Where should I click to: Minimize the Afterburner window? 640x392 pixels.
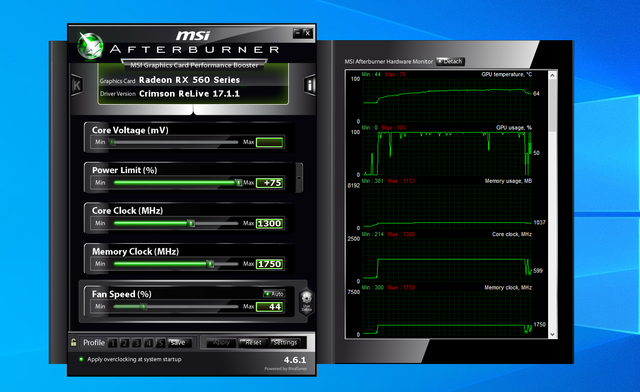pyautogui.click(x=298, y=33)
